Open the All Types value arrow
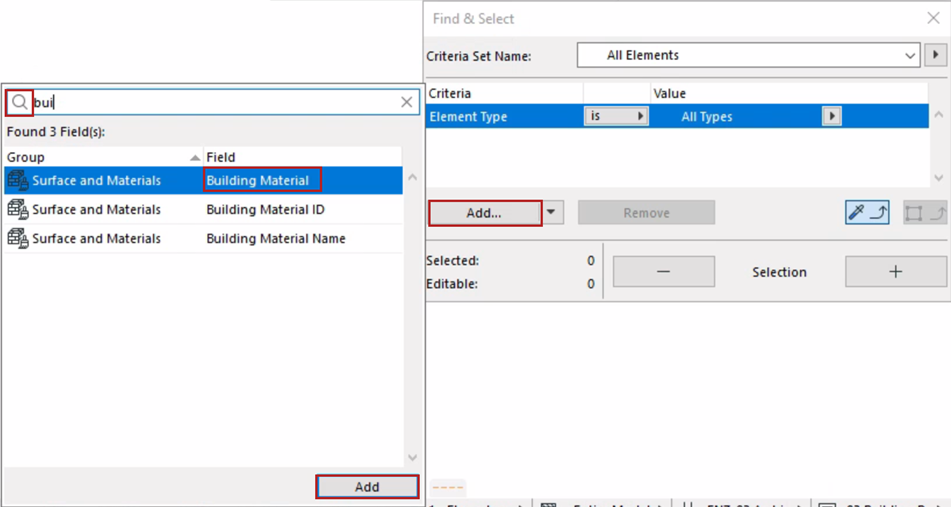This screenshot has height=507, width=951. (x=832, y=116)
